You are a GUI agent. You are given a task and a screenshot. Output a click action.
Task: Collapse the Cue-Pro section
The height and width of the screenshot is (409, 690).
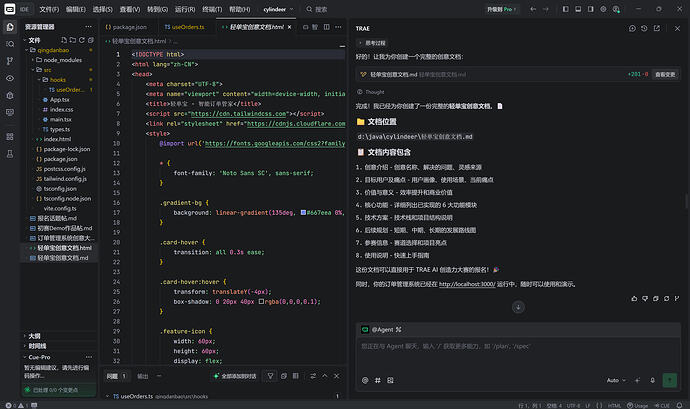pyautogui.click(x=39, y=357)
